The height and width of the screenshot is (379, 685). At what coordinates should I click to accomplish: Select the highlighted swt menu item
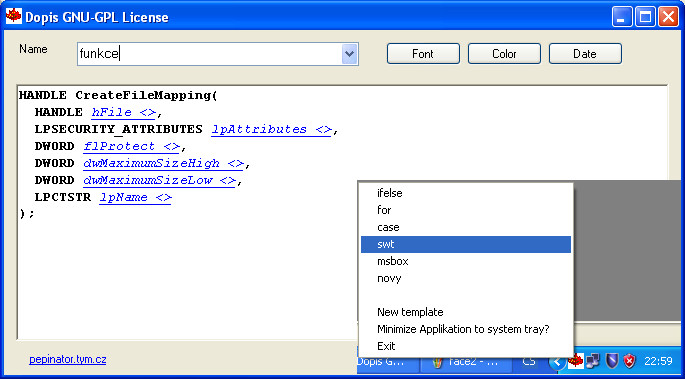(466, 244)
